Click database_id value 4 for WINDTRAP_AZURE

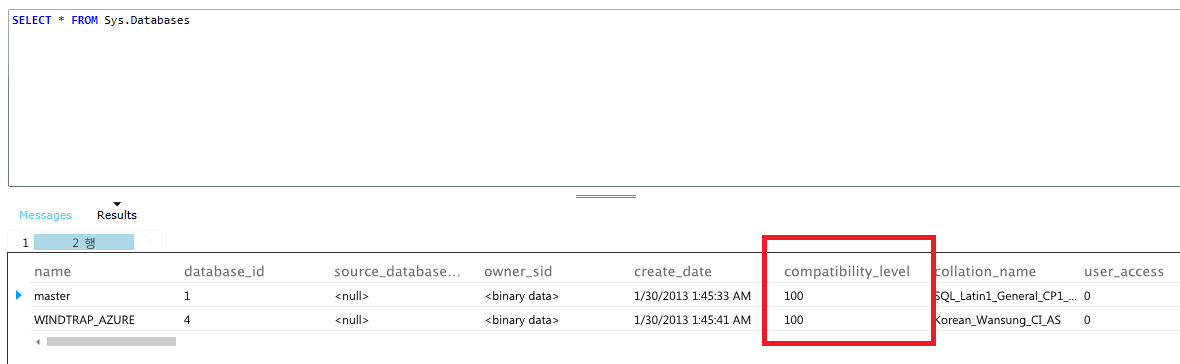click(187, 320)
